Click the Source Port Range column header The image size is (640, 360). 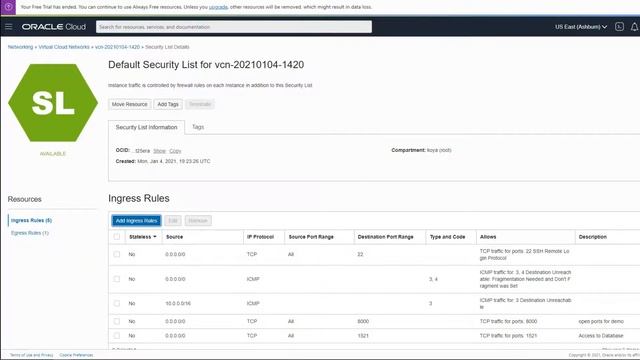311,237
